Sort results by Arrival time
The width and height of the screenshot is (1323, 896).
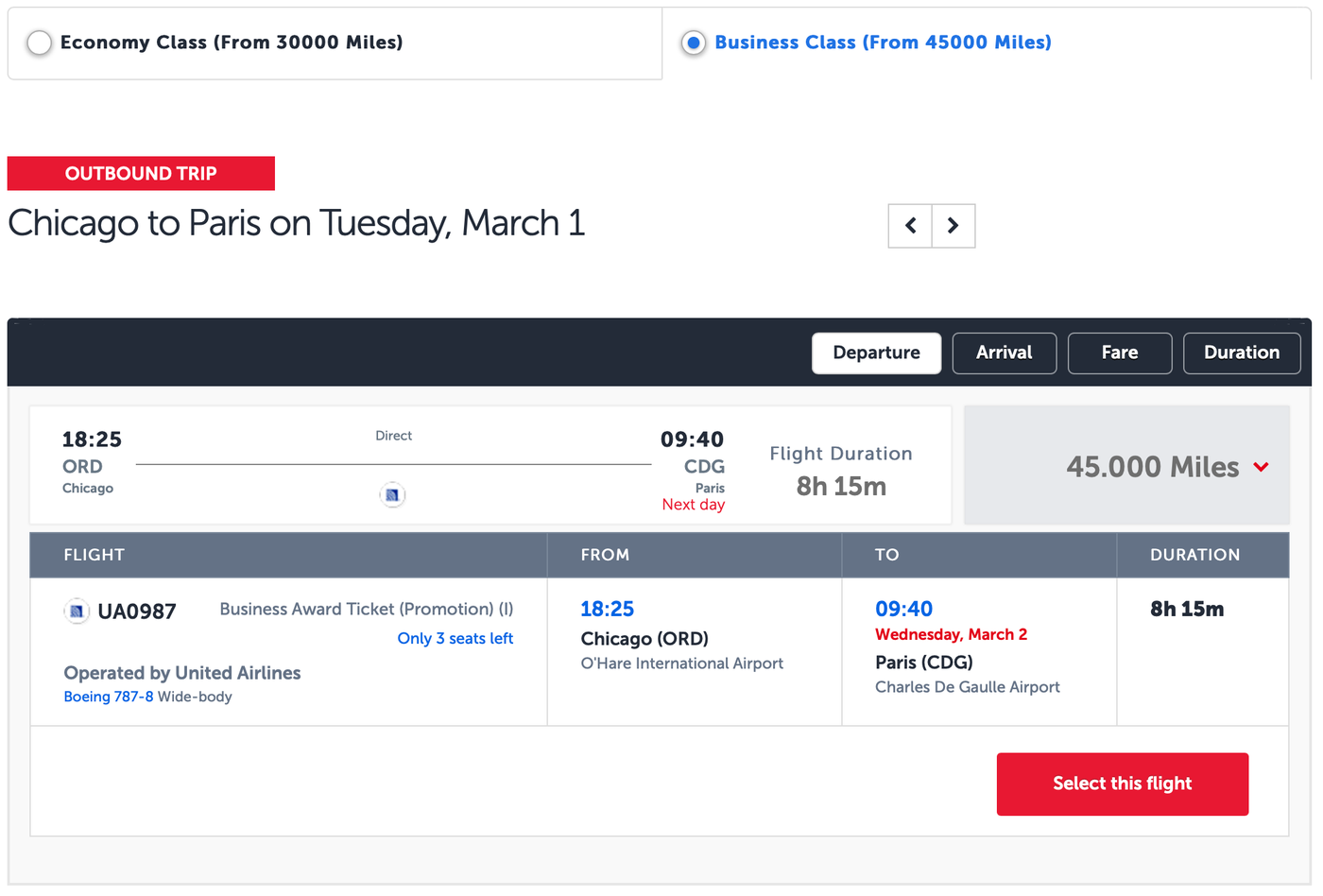[1004, 353]
